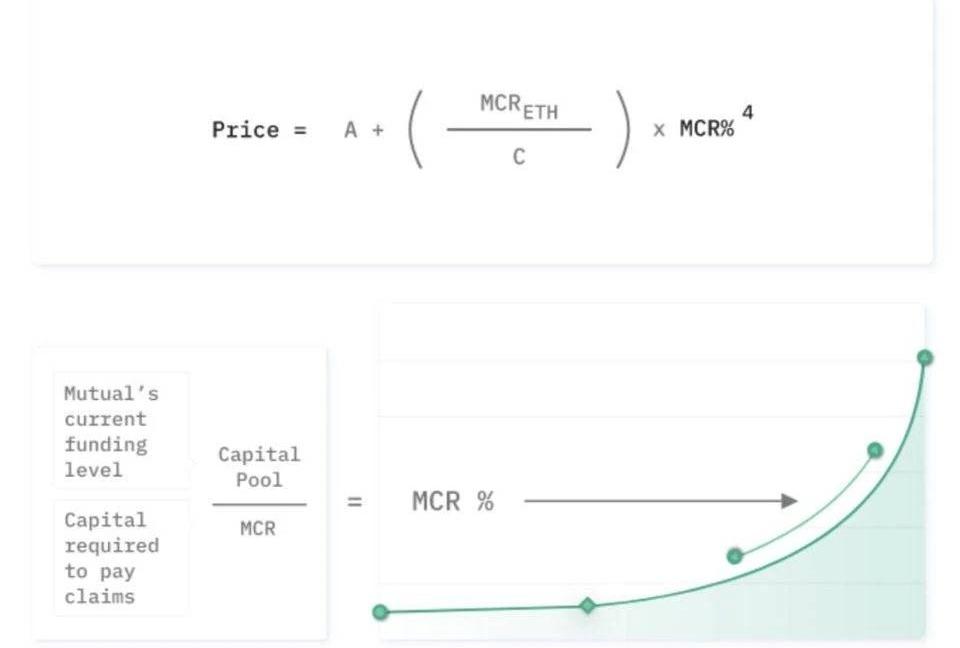
Task: Select the leftmost circle at curve start
Action: [x=380, y=612]
